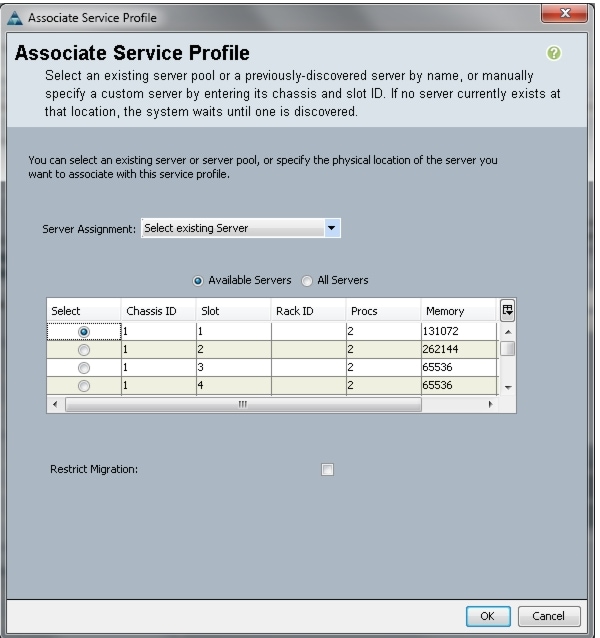Select the Available Servers radio option
The width and height of the screenshot is (600, 638).
pyautogui.click(x=198, y=281)
